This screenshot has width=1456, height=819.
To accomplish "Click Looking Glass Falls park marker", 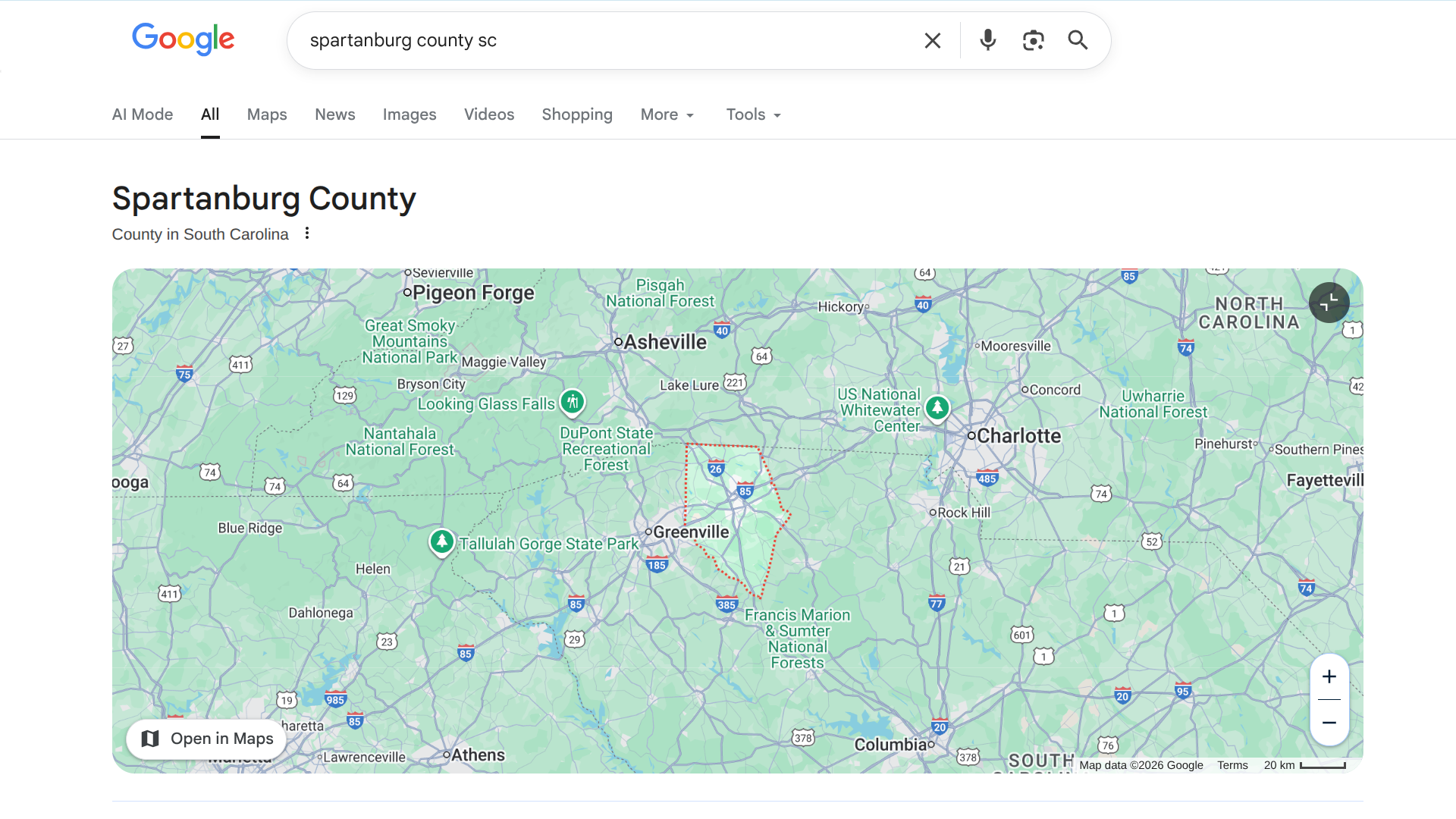I will [573, 401].
